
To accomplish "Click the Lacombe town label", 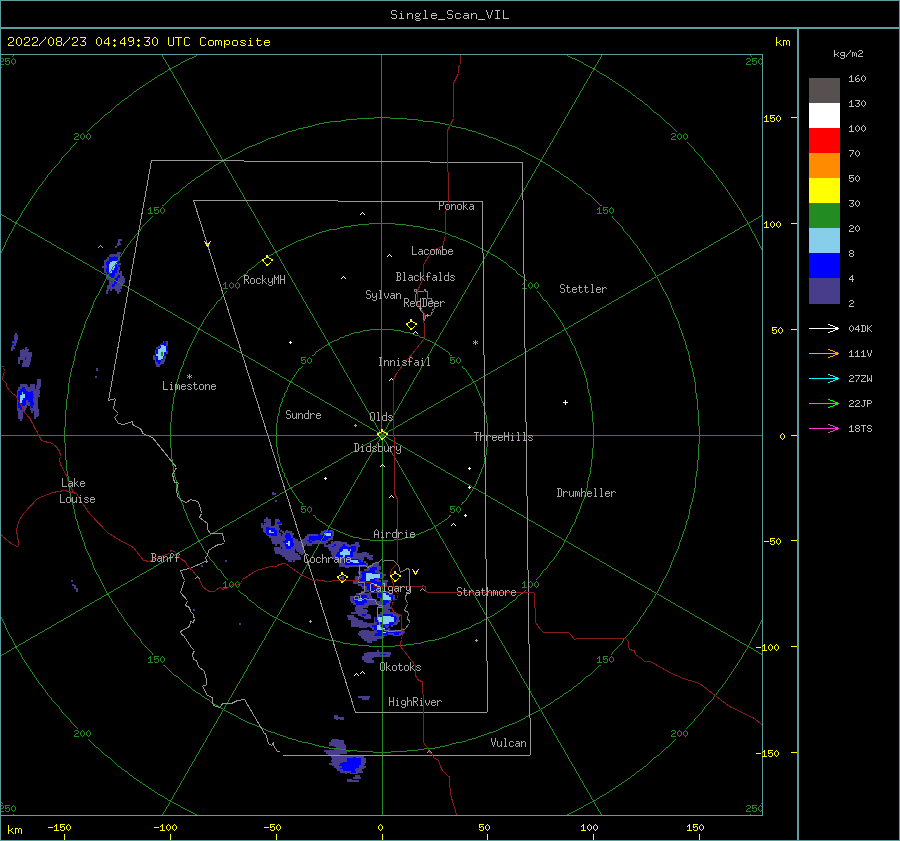I will tap(432, 251).
